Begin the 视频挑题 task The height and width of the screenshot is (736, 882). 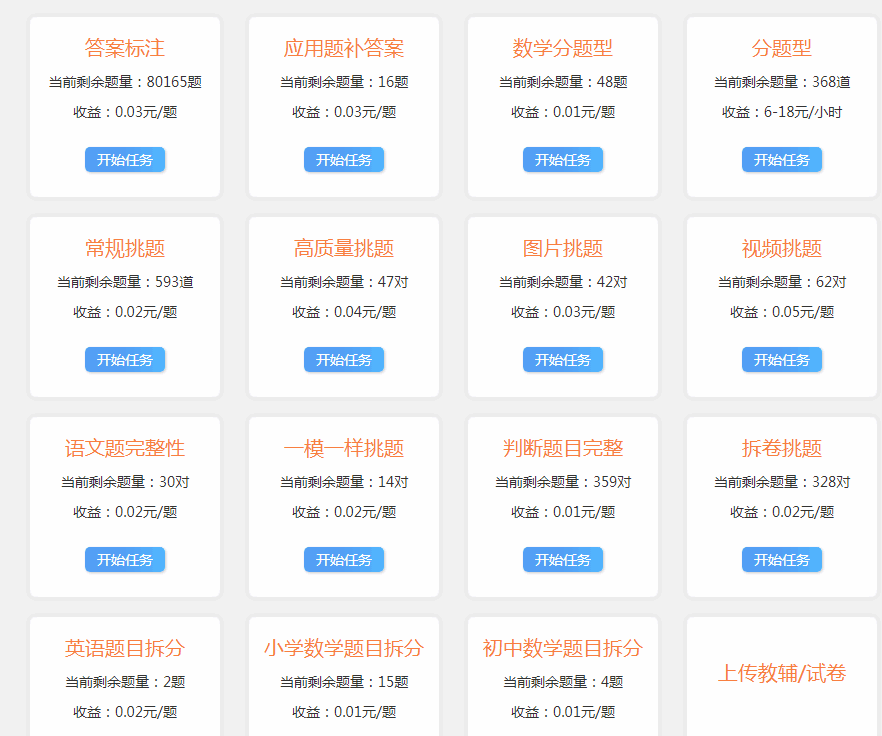click(782, 360)
